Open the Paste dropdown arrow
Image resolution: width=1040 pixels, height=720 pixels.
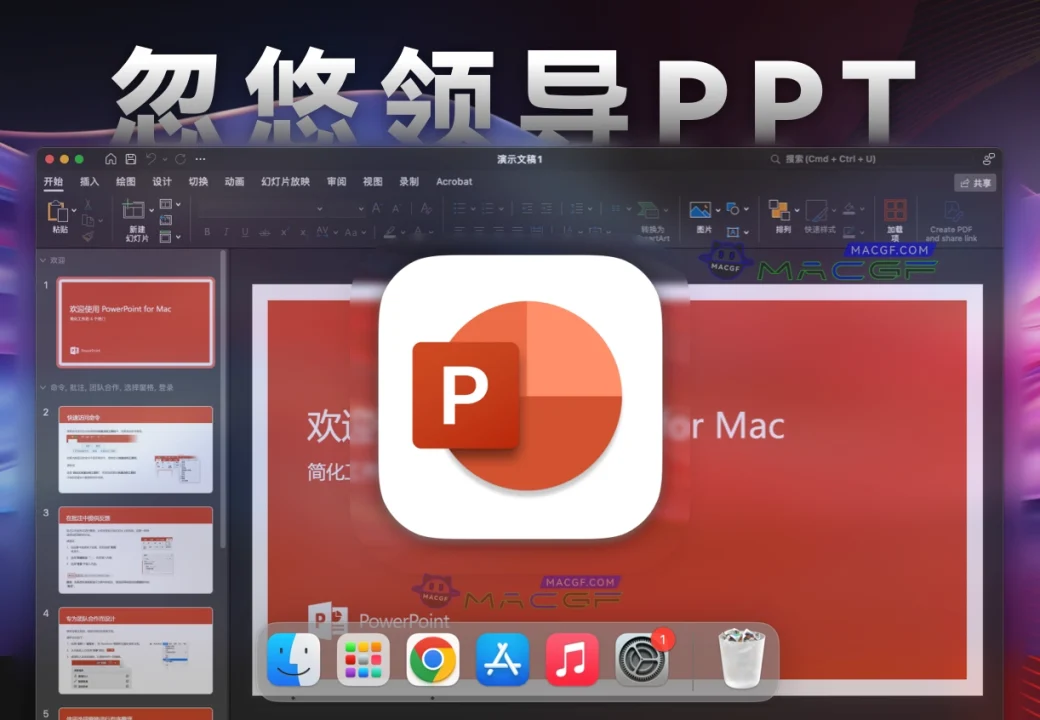(74, 210)
